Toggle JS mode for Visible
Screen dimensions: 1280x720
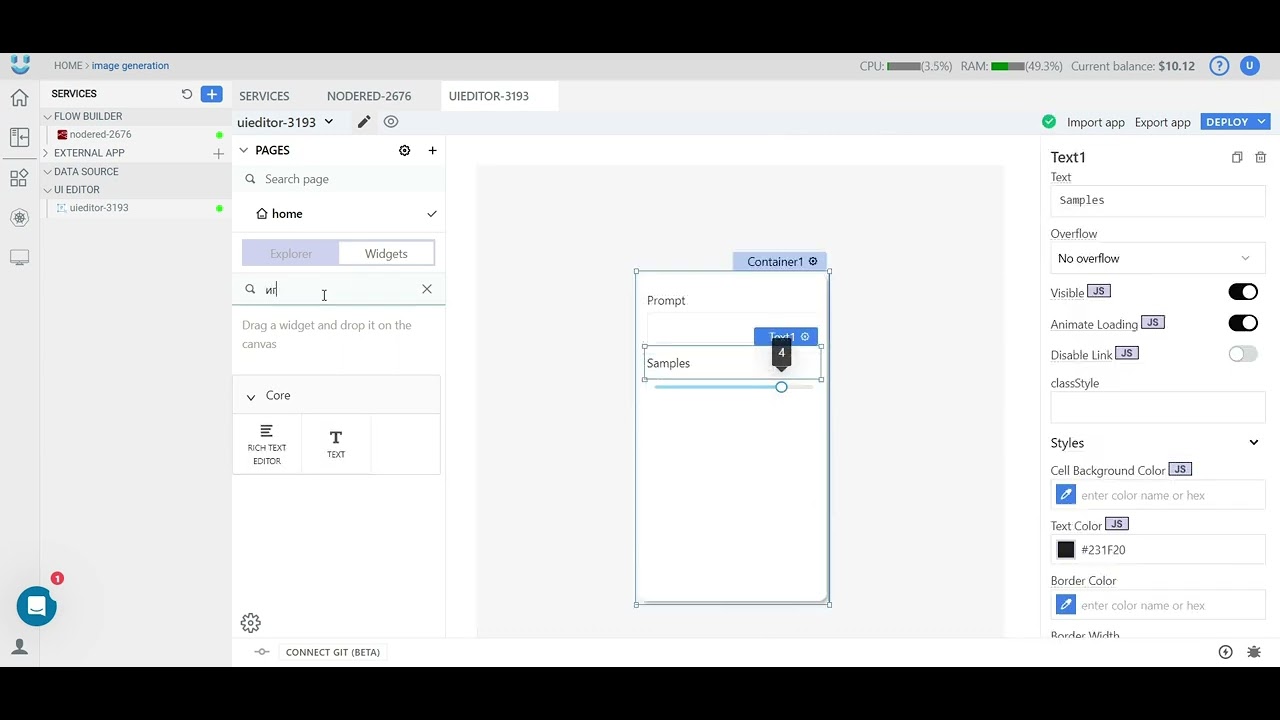pyautogui.click(x=1099, y=291)
